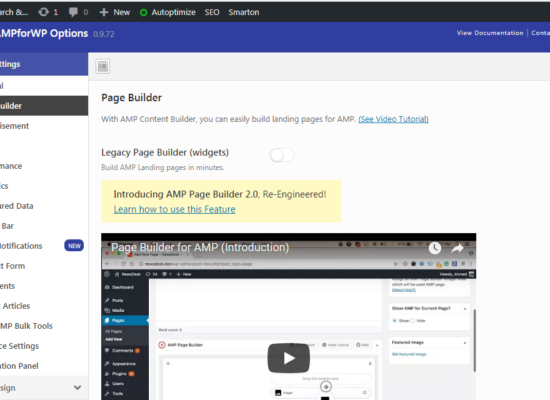Open the Instant Articles sidebar tab
Viewport: 550px width, 400px height.
[x=44, y=306]
